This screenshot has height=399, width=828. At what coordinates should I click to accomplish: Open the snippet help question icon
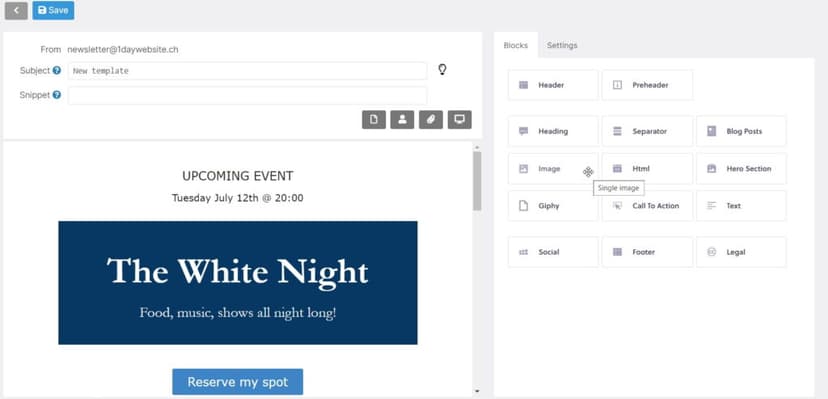pyautogui.click(x=57, y=95)
